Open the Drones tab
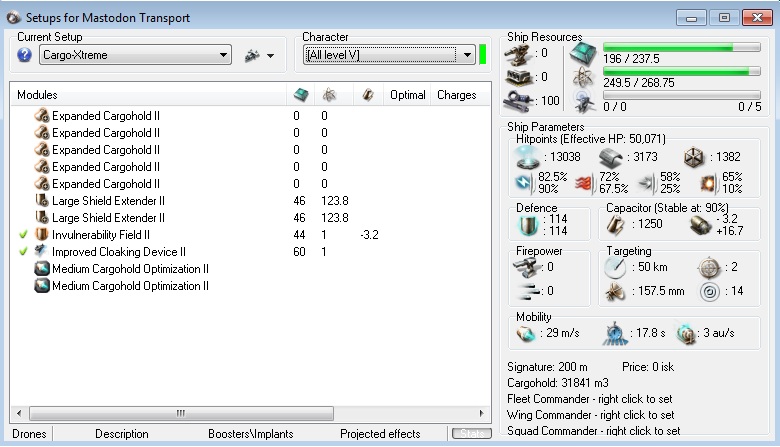 coord(29,434)
